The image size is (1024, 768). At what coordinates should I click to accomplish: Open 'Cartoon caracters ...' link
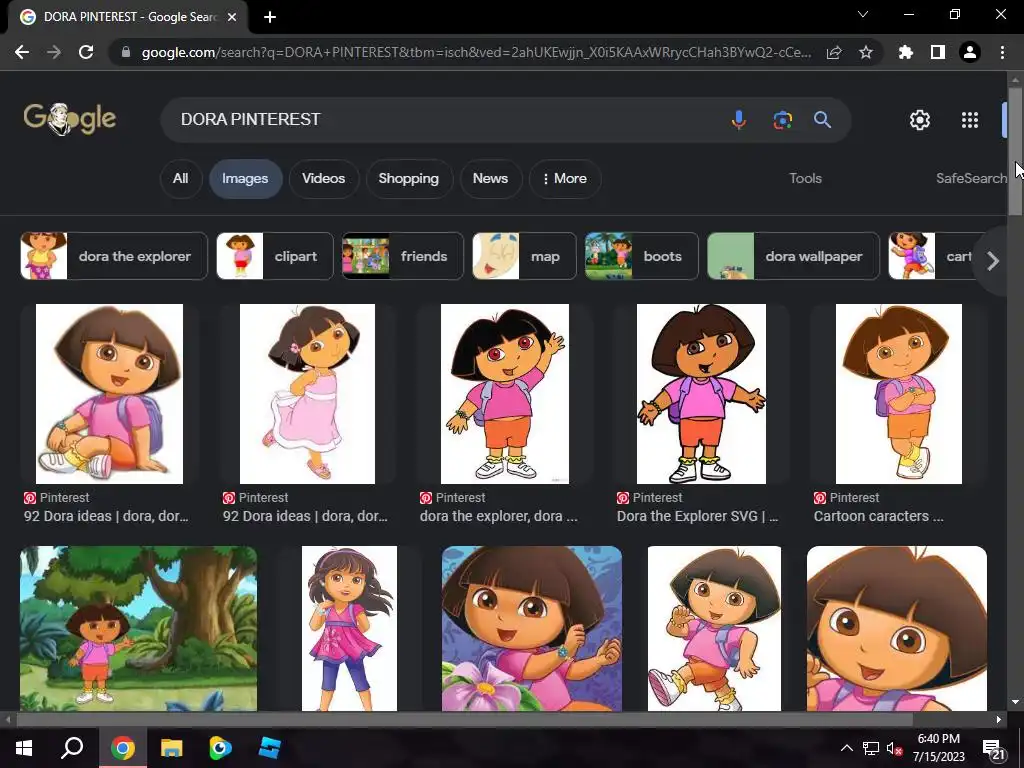(878, 516)
